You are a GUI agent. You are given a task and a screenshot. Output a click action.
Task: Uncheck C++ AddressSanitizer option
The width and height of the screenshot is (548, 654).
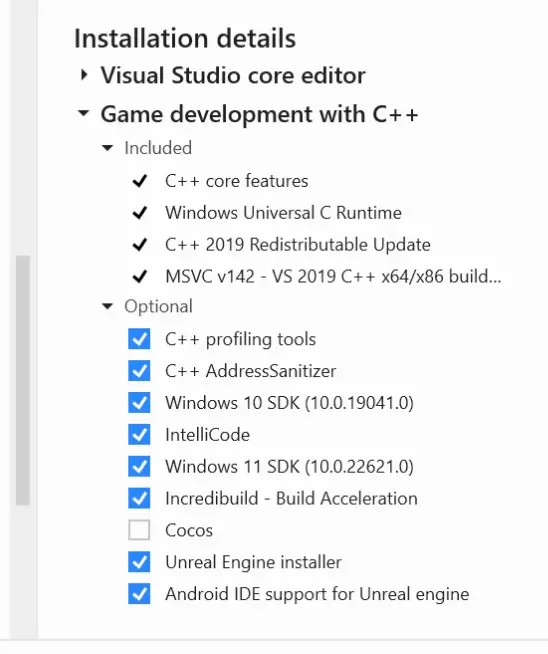pyautogui.click(x=139, y=371)
